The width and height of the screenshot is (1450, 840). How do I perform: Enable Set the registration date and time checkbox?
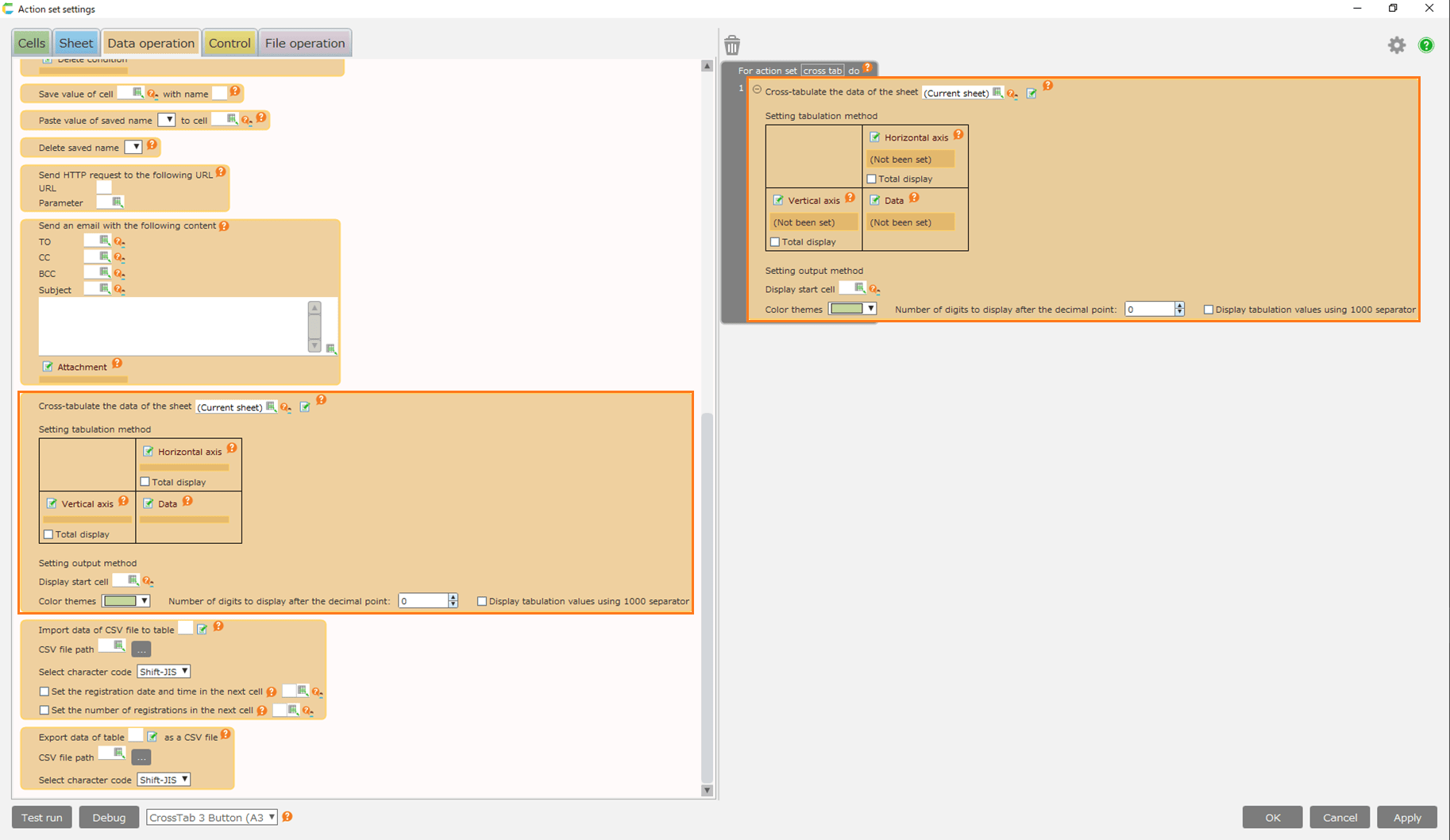tap(44, 692)
